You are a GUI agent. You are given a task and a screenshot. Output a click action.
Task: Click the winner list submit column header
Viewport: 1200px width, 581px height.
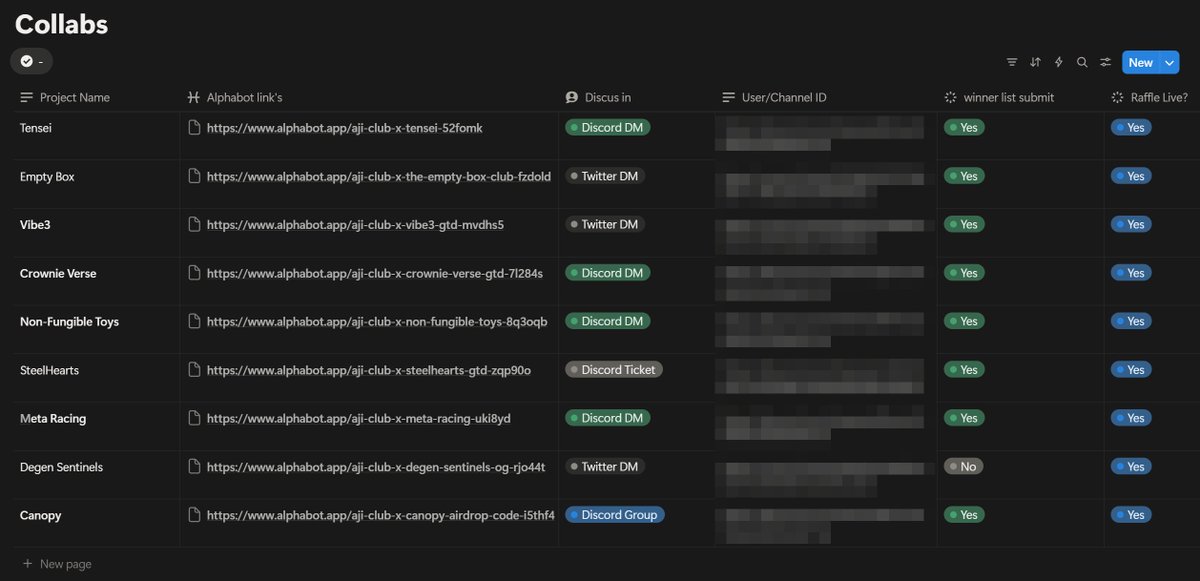click(999, 97)
